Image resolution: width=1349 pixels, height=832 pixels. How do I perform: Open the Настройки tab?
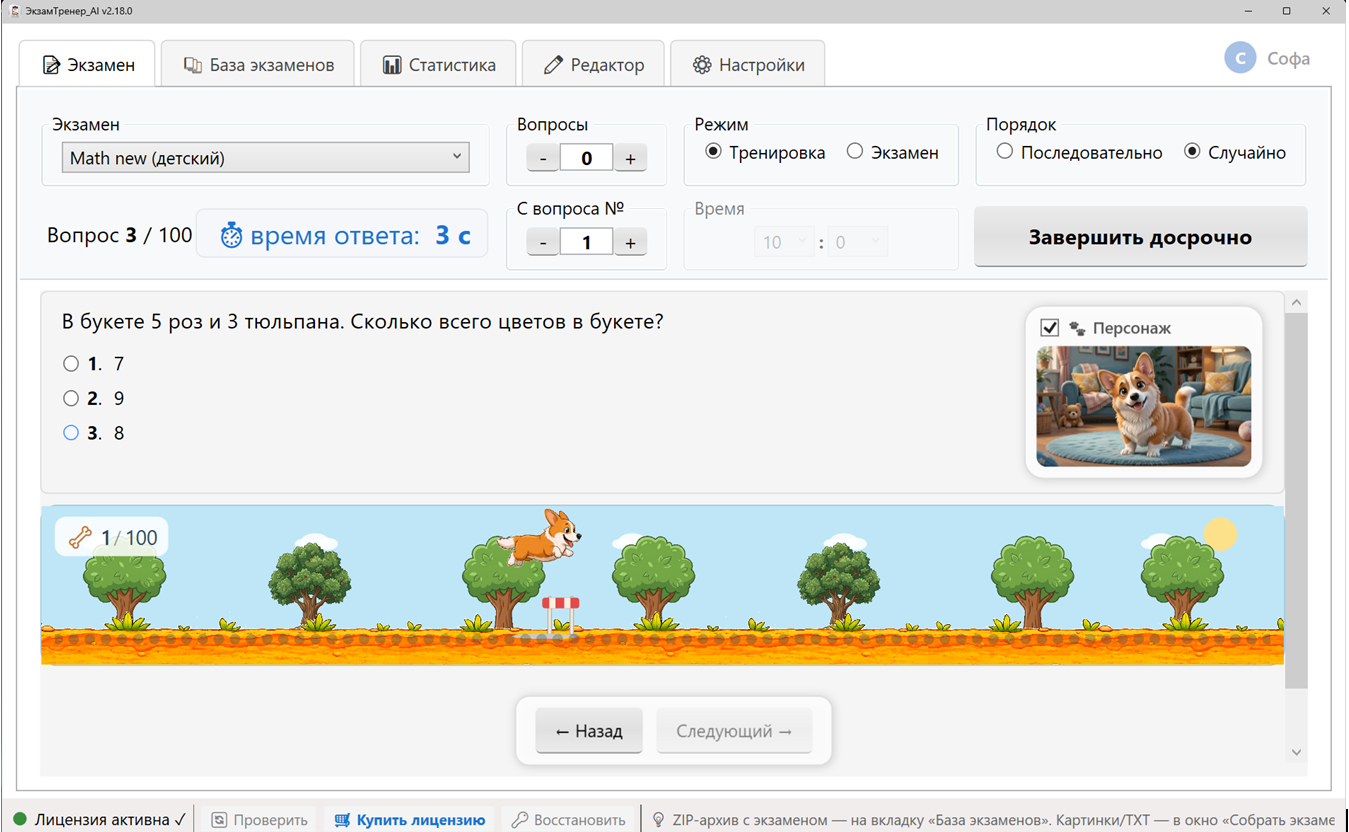tap(747, 65)
